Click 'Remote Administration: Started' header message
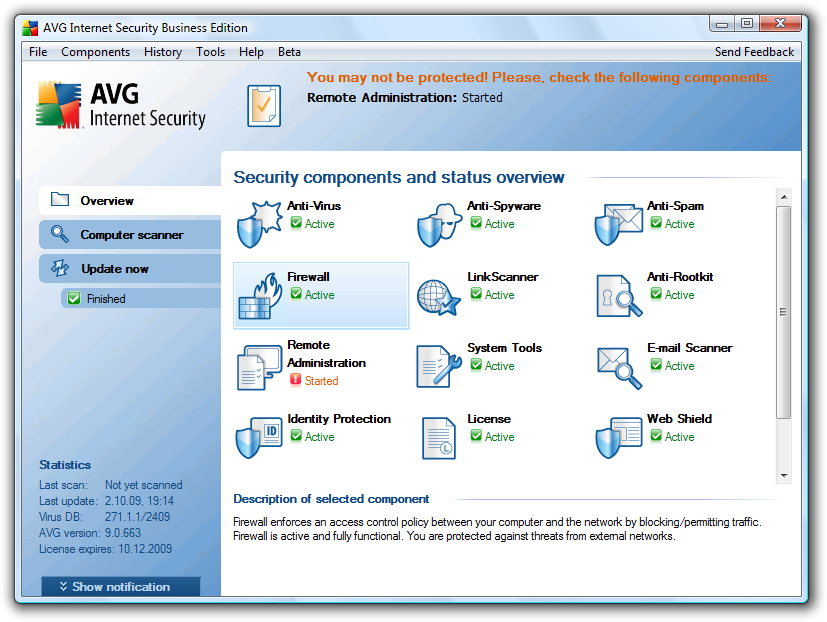 pos(405,98)
